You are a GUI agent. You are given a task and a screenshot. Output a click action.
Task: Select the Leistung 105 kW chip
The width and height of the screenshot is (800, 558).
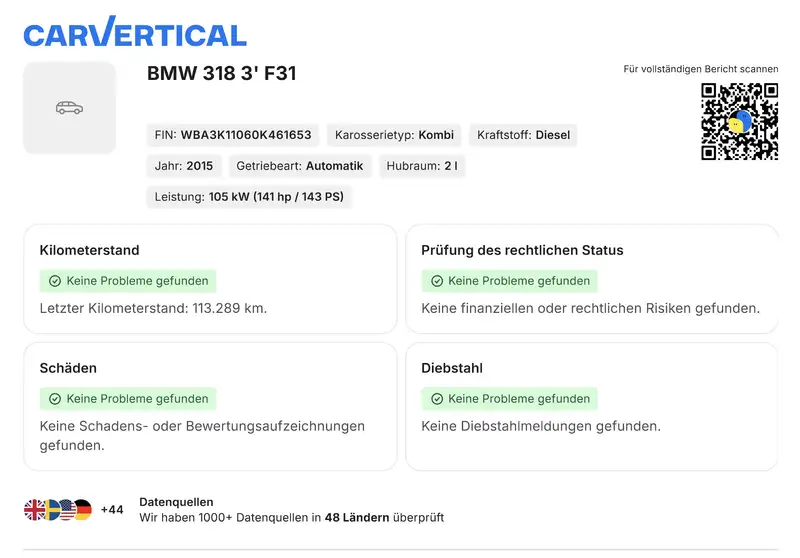[x=249, y=197]
